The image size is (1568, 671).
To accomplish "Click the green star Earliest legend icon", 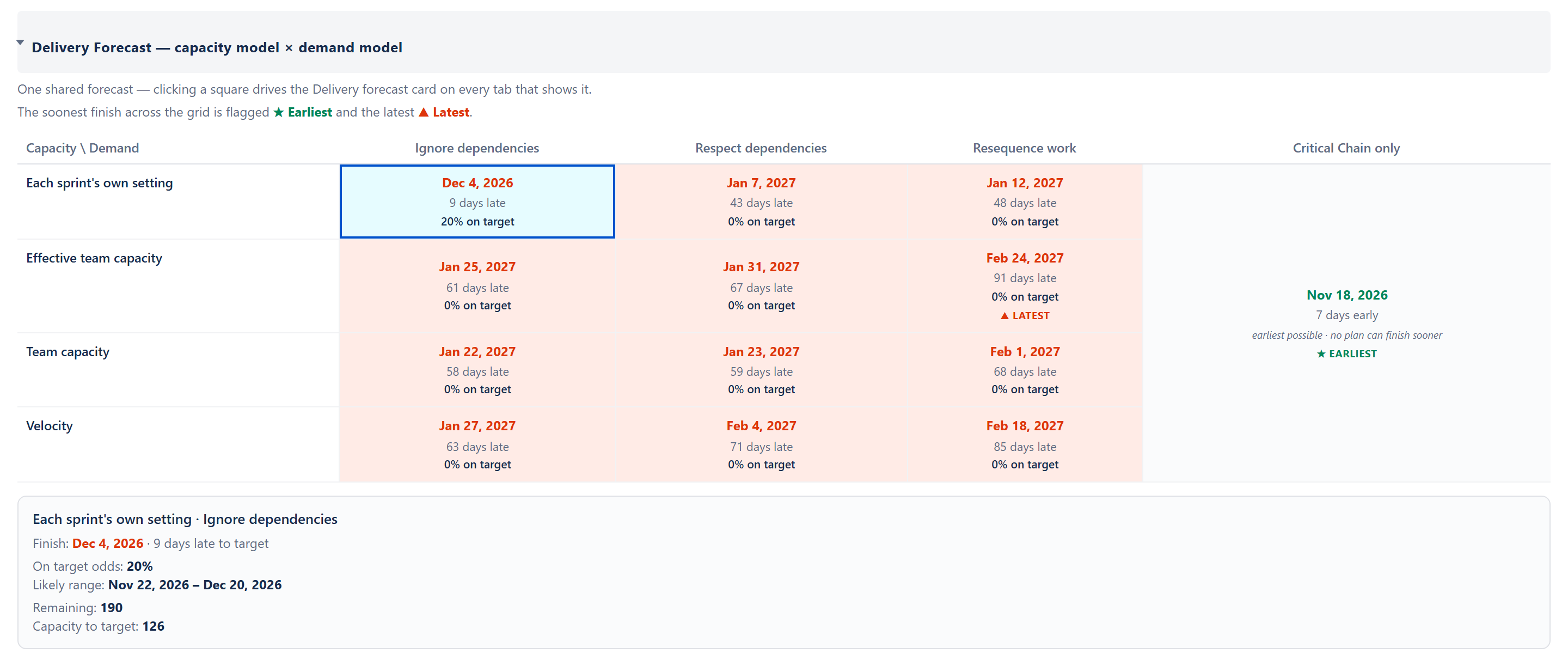I will click(x=279, y=112).
